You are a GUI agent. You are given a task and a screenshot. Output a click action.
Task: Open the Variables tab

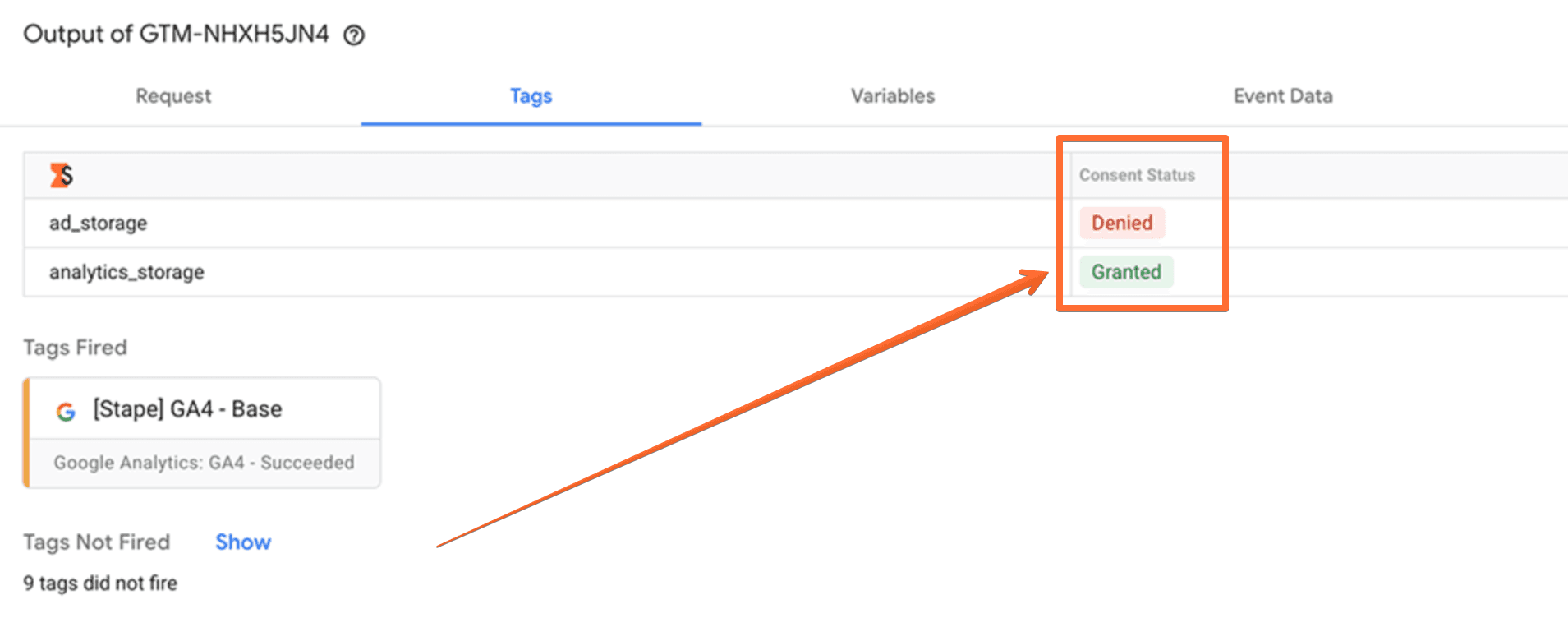(x=892, y=96)
